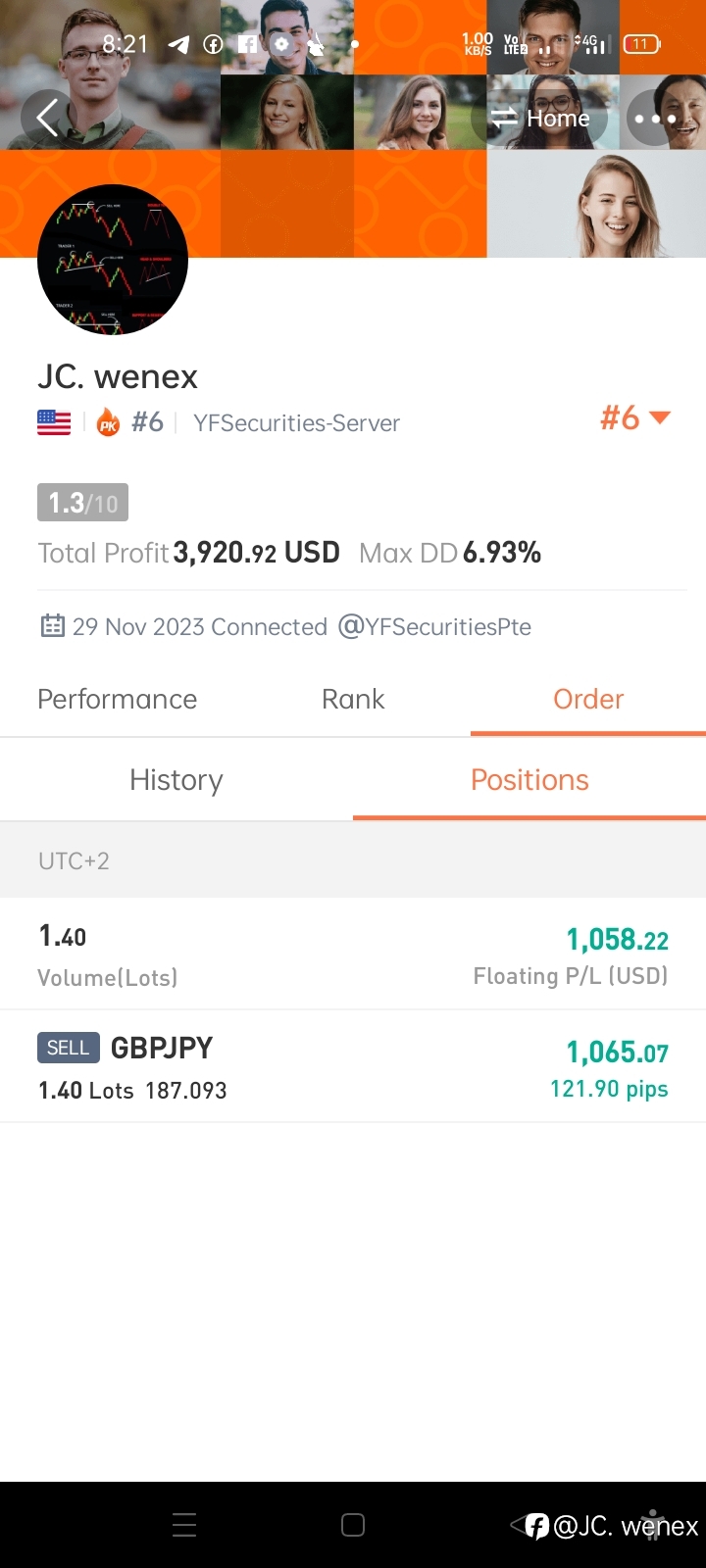Open the @YFSecuritiesPte broker link
706x1568 pixels.
tap(434, 626)
